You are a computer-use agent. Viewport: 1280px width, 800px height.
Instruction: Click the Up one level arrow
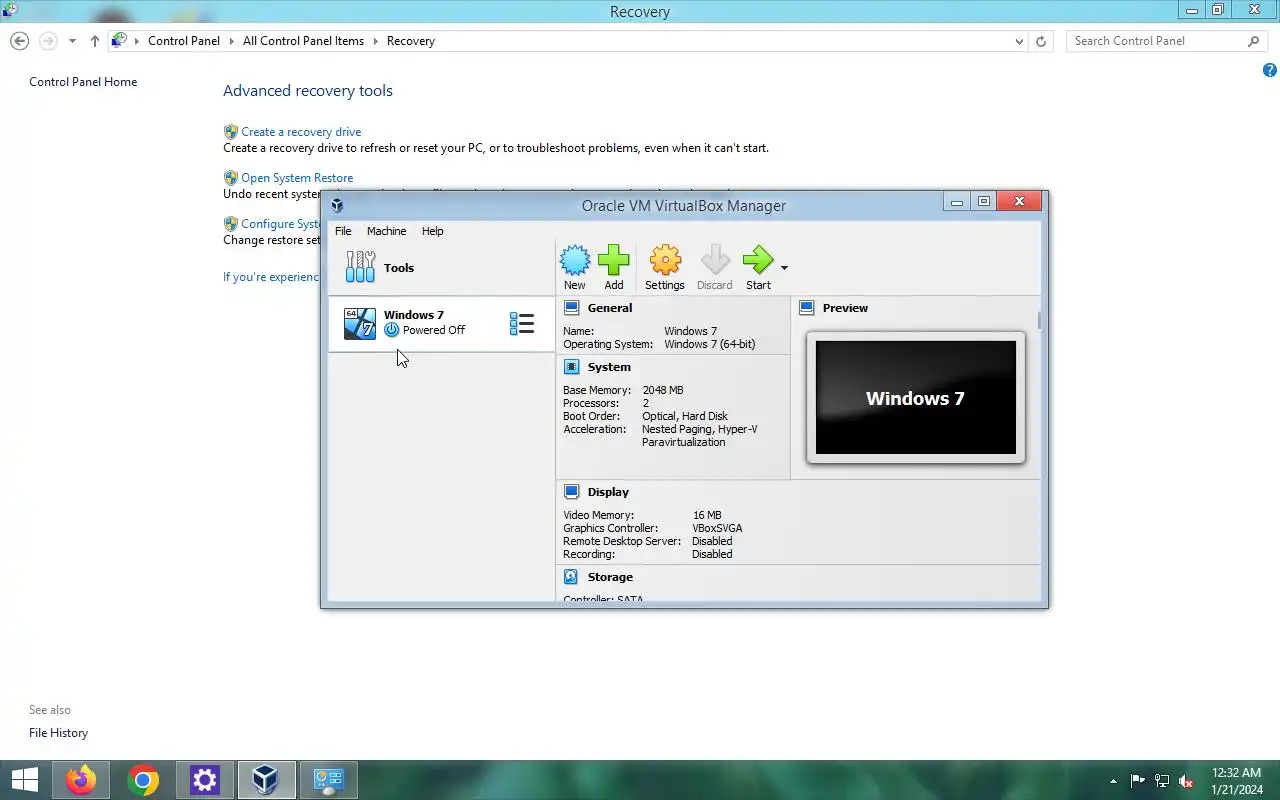[95, 41]
